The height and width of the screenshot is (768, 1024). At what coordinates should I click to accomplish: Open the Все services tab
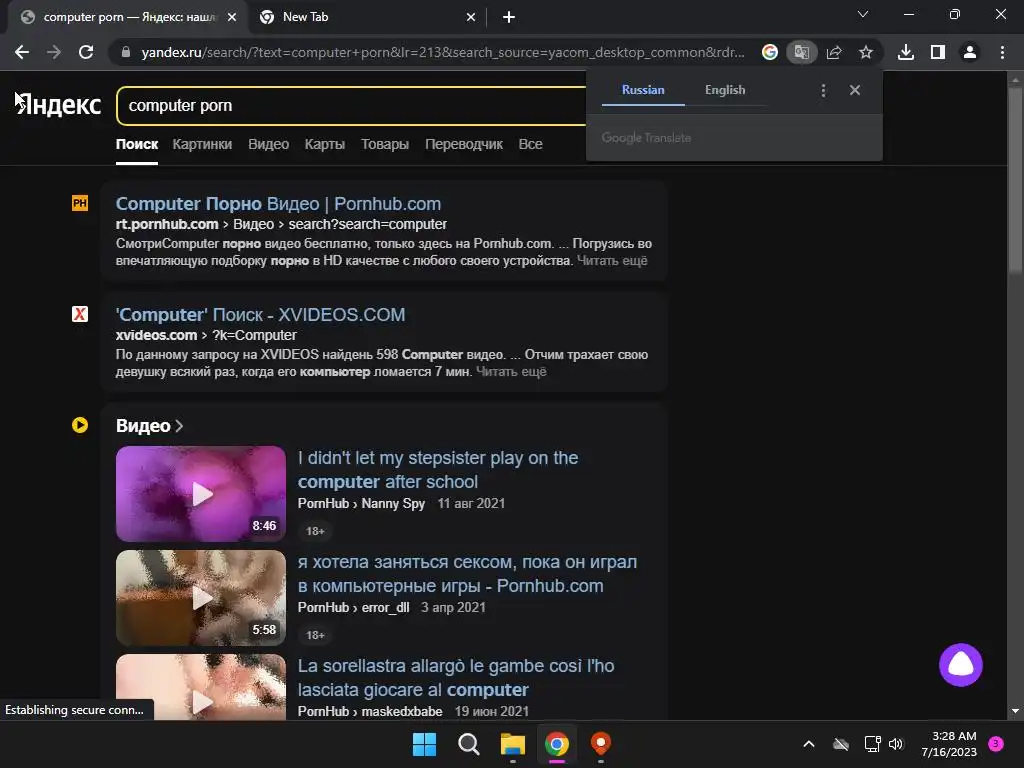[530, 144]
